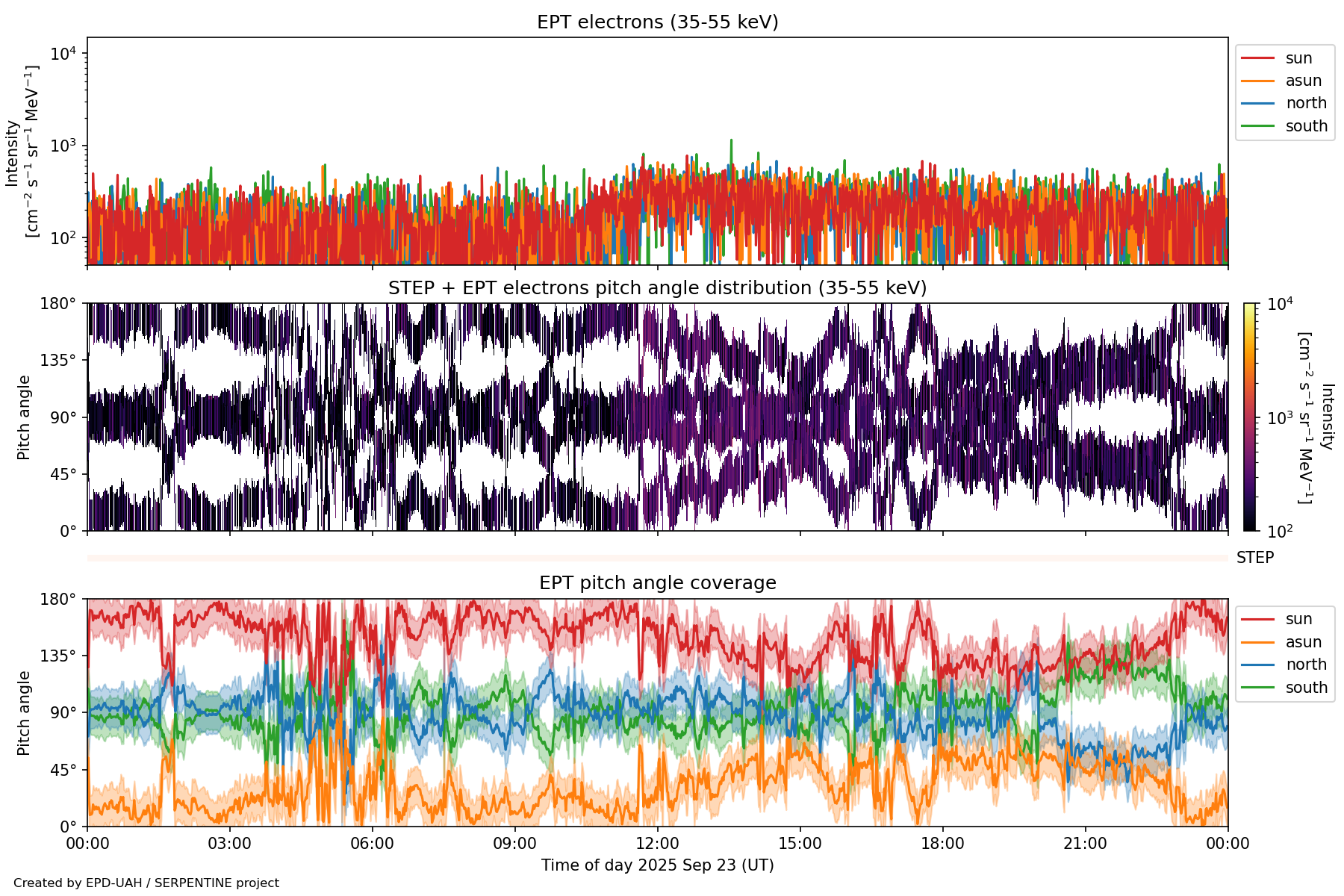Click the 12:00 tick label on time axis
The width and height of the screenshot is (1344, 896).
click(657, 844)
